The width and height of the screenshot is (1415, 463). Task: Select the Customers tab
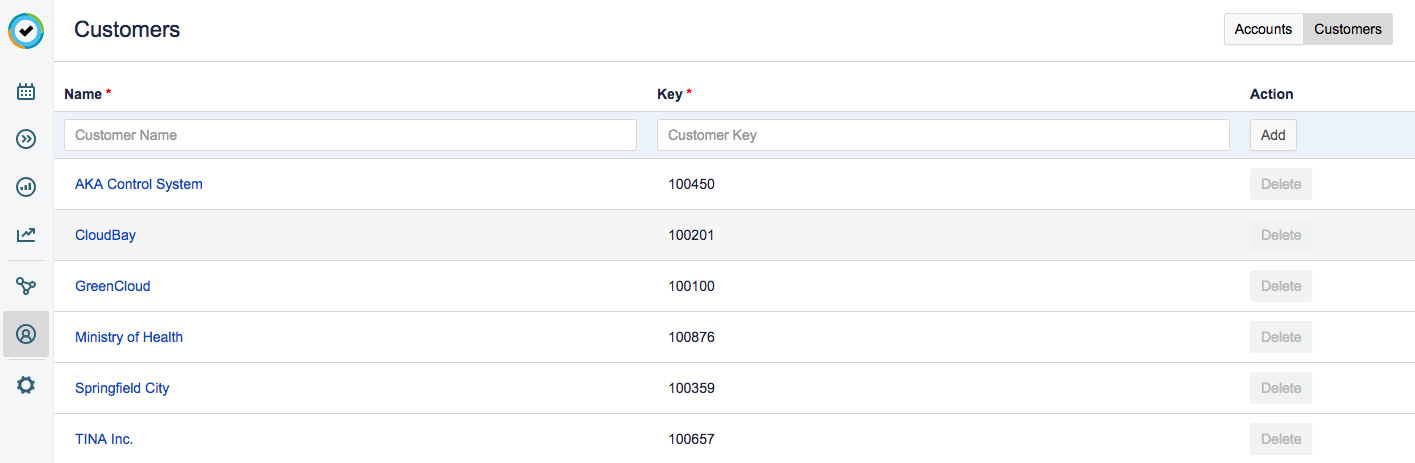pos(1347,29)
